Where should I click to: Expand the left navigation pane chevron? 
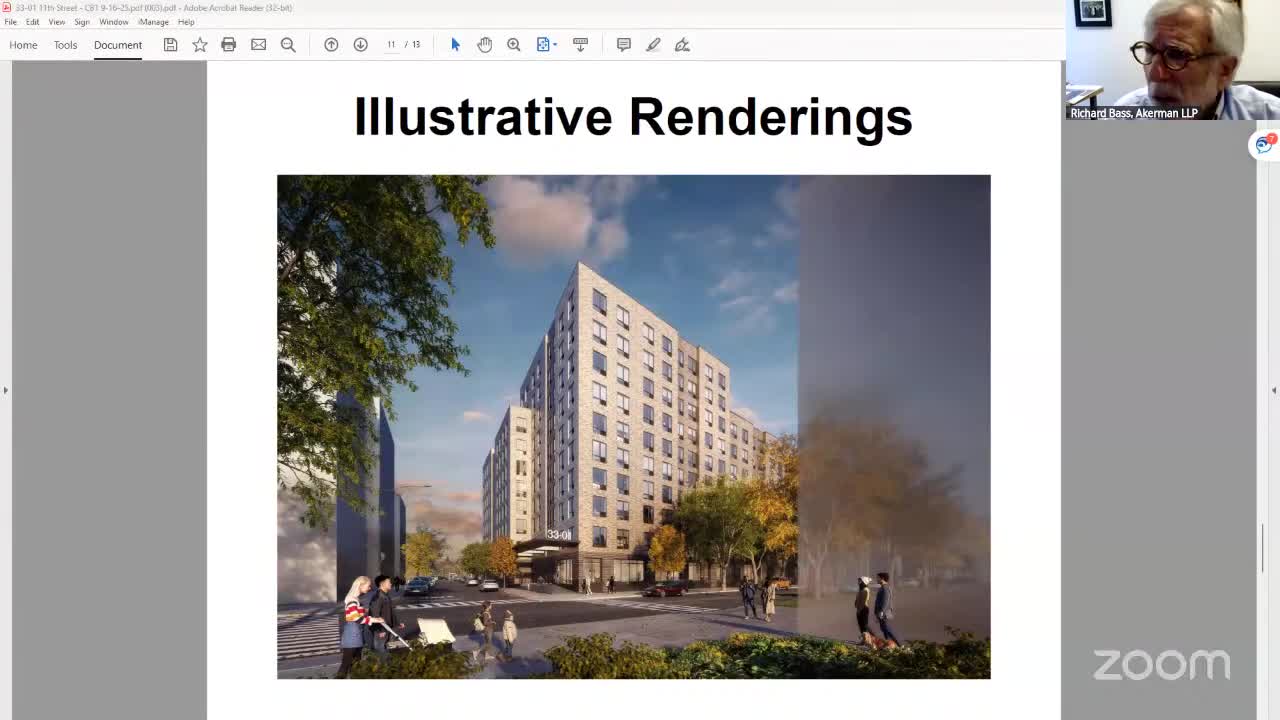tap(5, 390)
